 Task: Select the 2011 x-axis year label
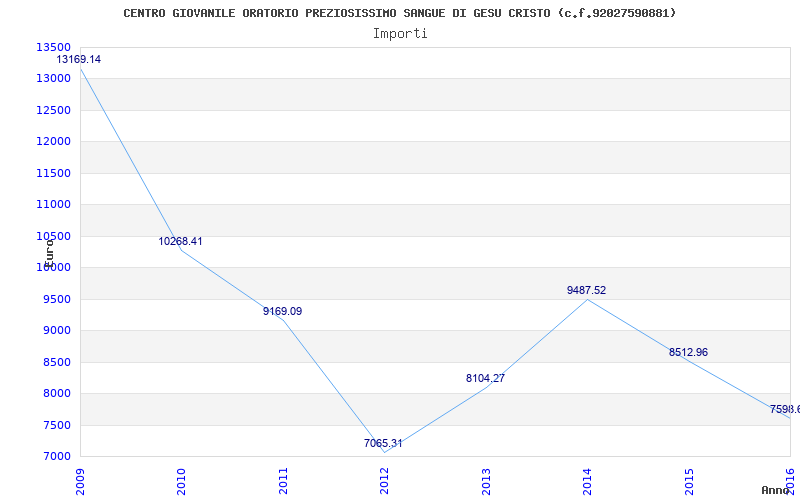pos(283,482)
